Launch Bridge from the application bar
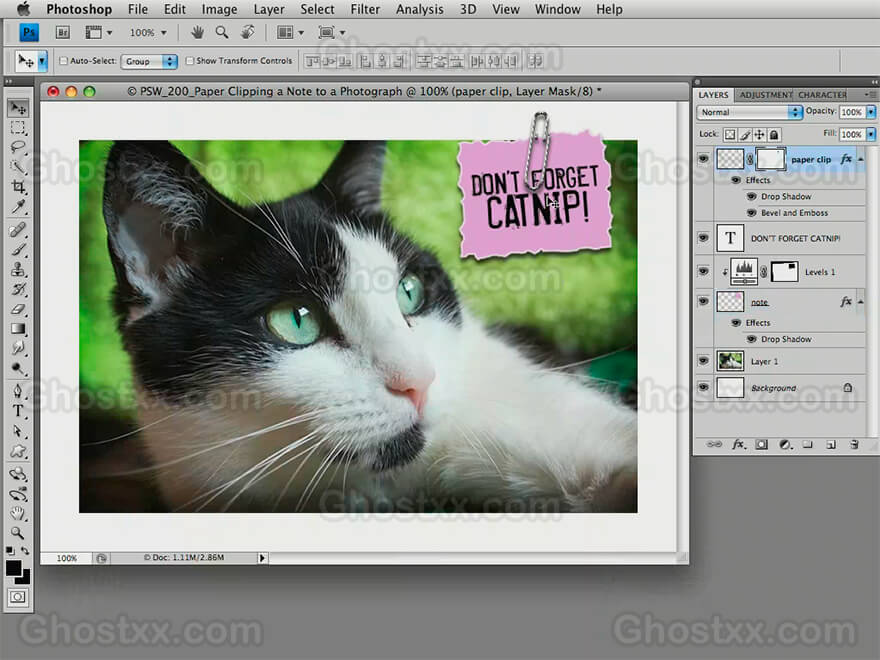This screenshot has height=660, width=880. click(x=63, y=33)
